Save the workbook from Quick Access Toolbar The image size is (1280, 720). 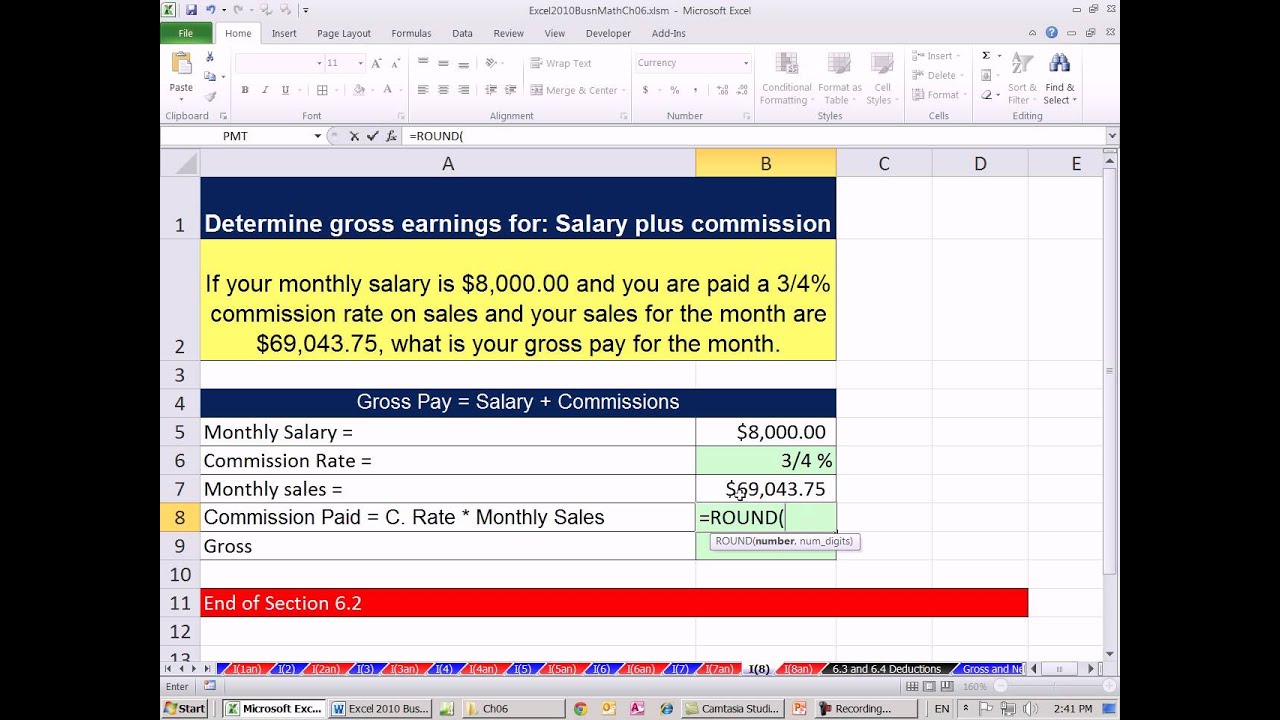190,10
